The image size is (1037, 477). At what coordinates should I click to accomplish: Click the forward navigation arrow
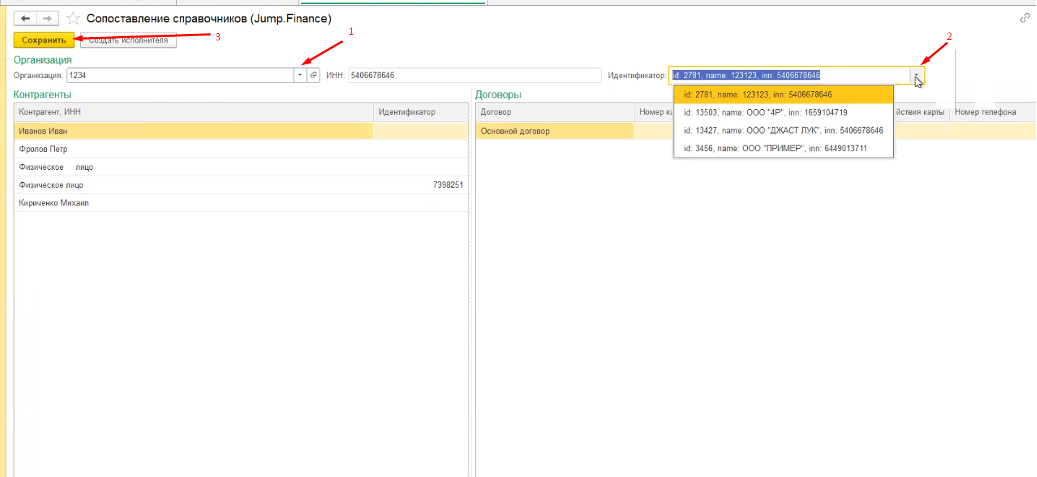coord(47,19)
